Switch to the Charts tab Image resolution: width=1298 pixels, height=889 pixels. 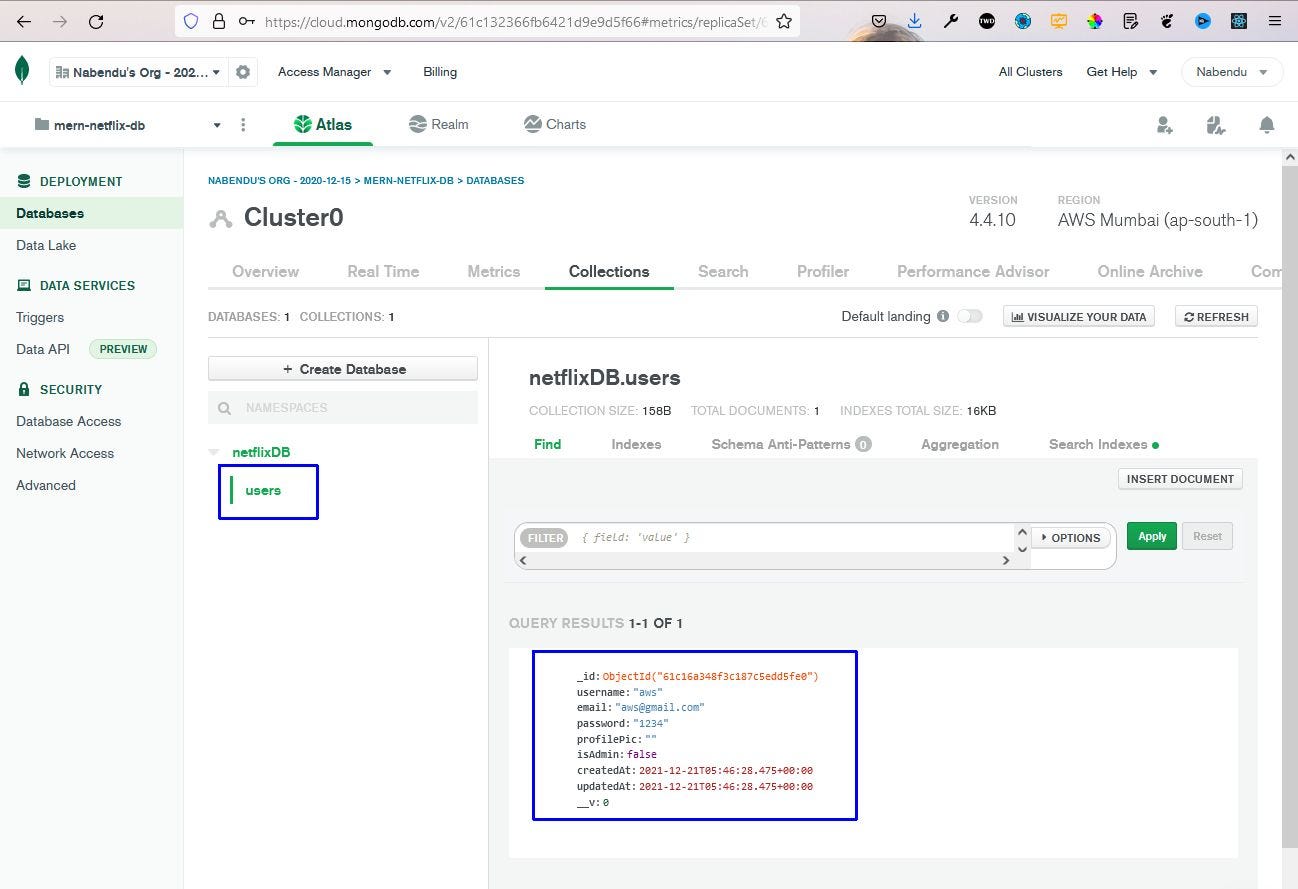[555, 125]
